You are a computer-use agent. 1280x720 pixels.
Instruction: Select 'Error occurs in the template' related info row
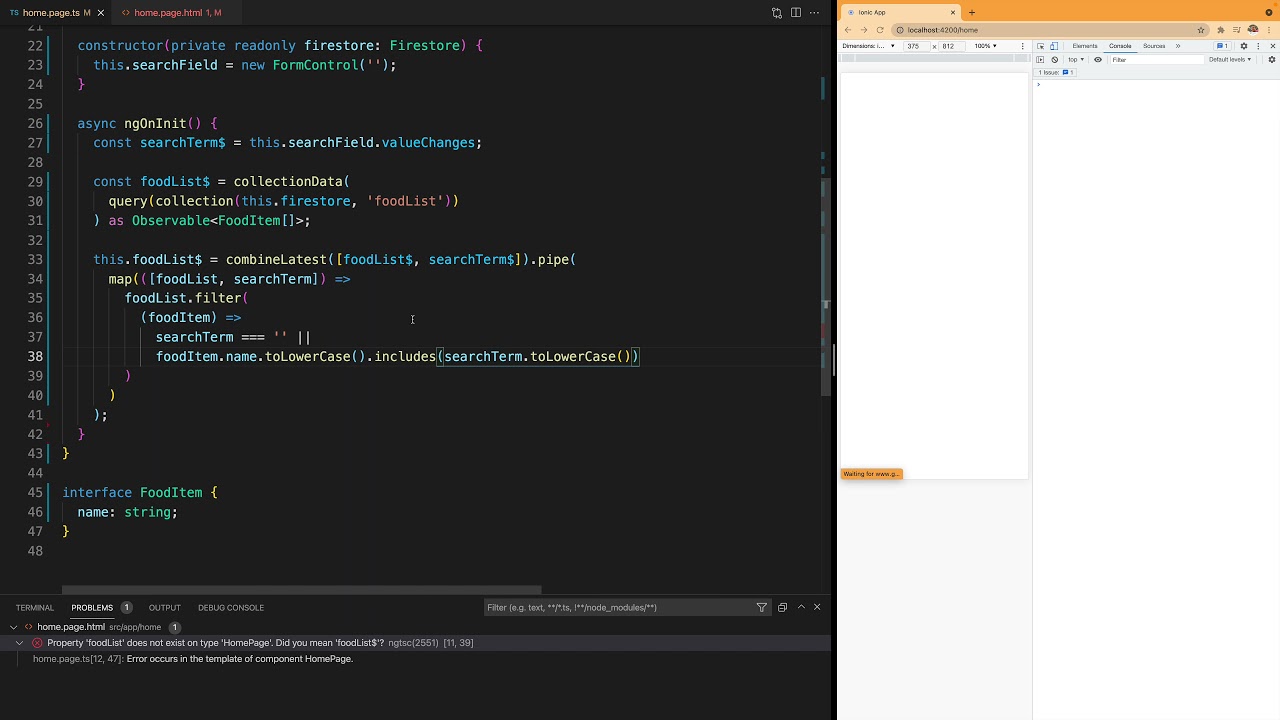click(x=415, y=659)
